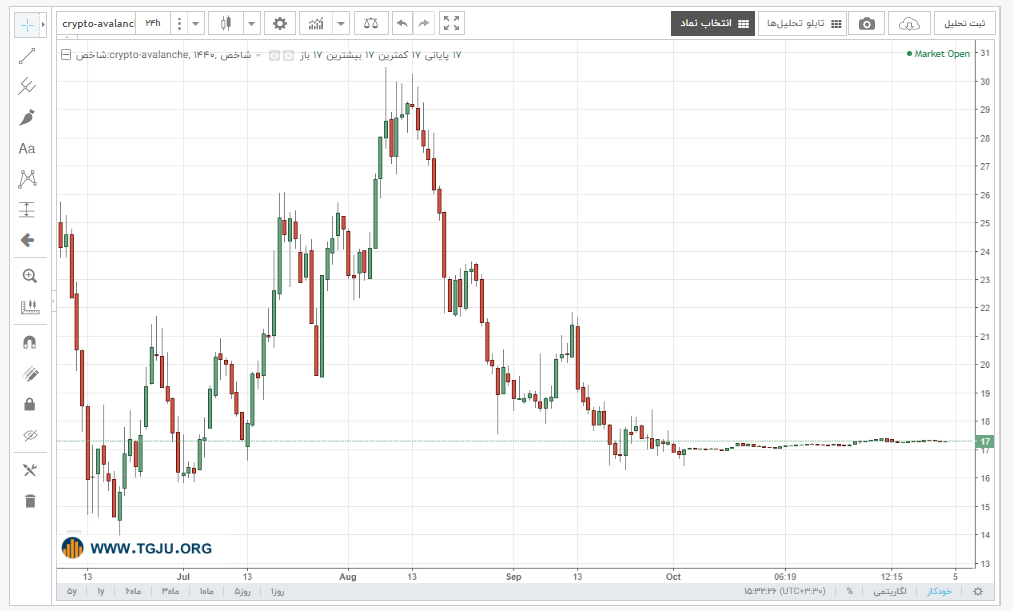This screenshot has width=1013, height=611.
Task: Select the crosshair cursor tool
Action: click(27, 25)
